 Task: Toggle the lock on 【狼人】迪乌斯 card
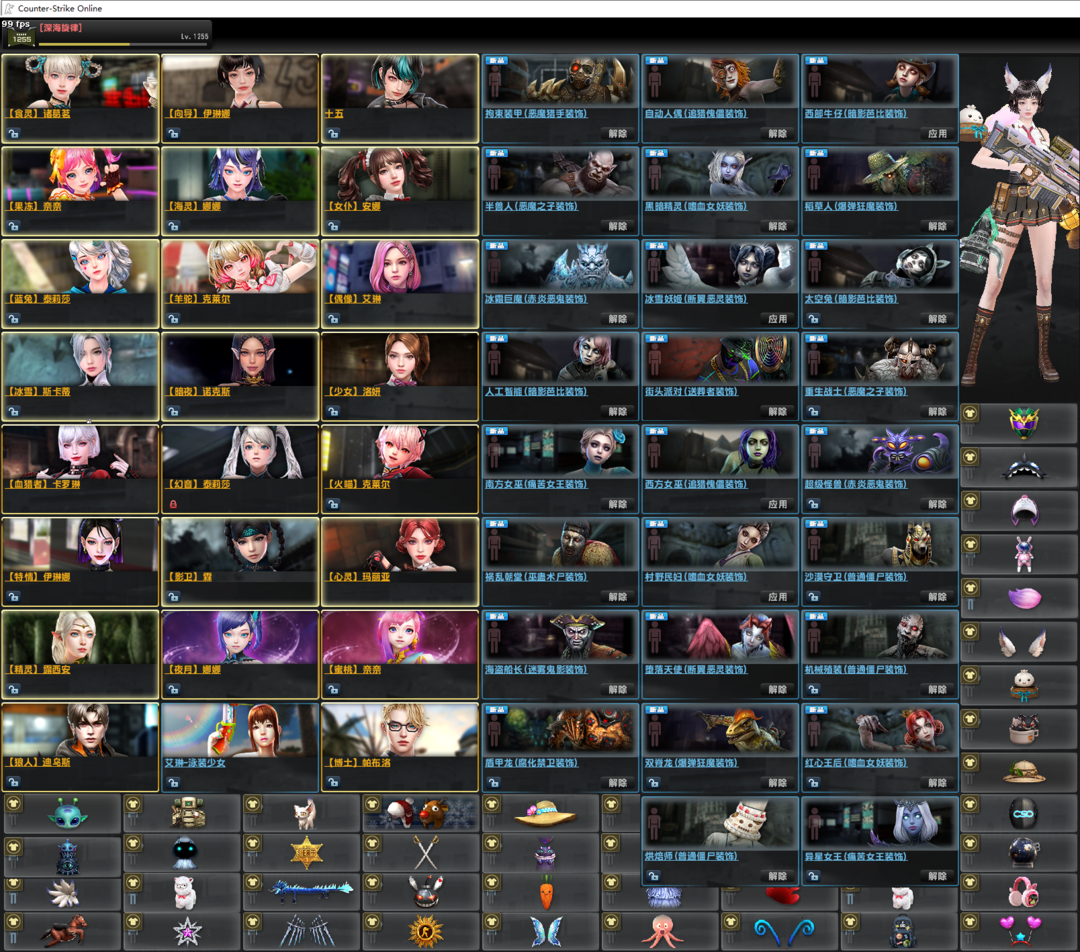click(x=14, y=782)
